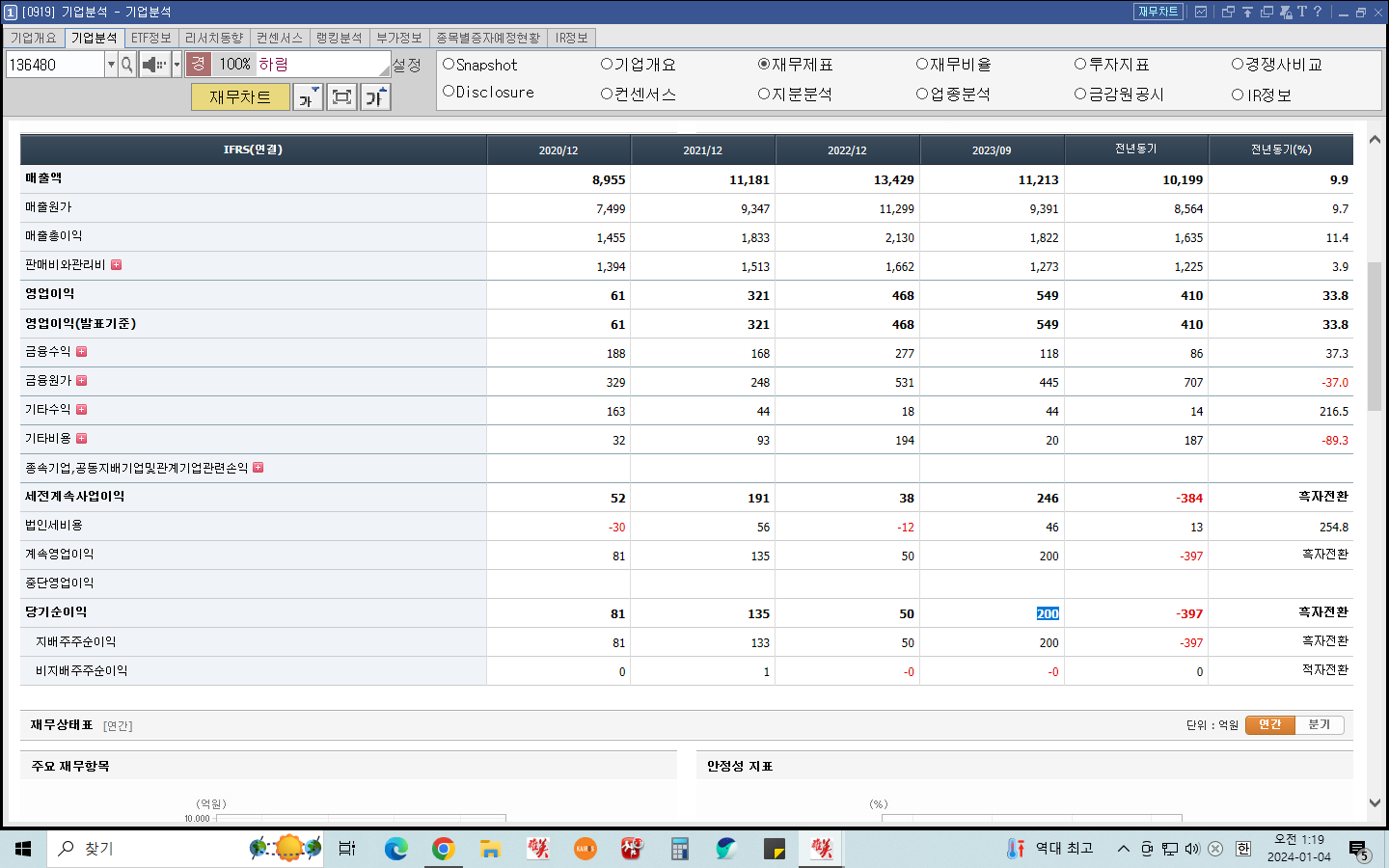Image resolution: width=1389 pixels, height=868 pixels.
Task: Open the Windows Start menu
Action: [23, 849]
